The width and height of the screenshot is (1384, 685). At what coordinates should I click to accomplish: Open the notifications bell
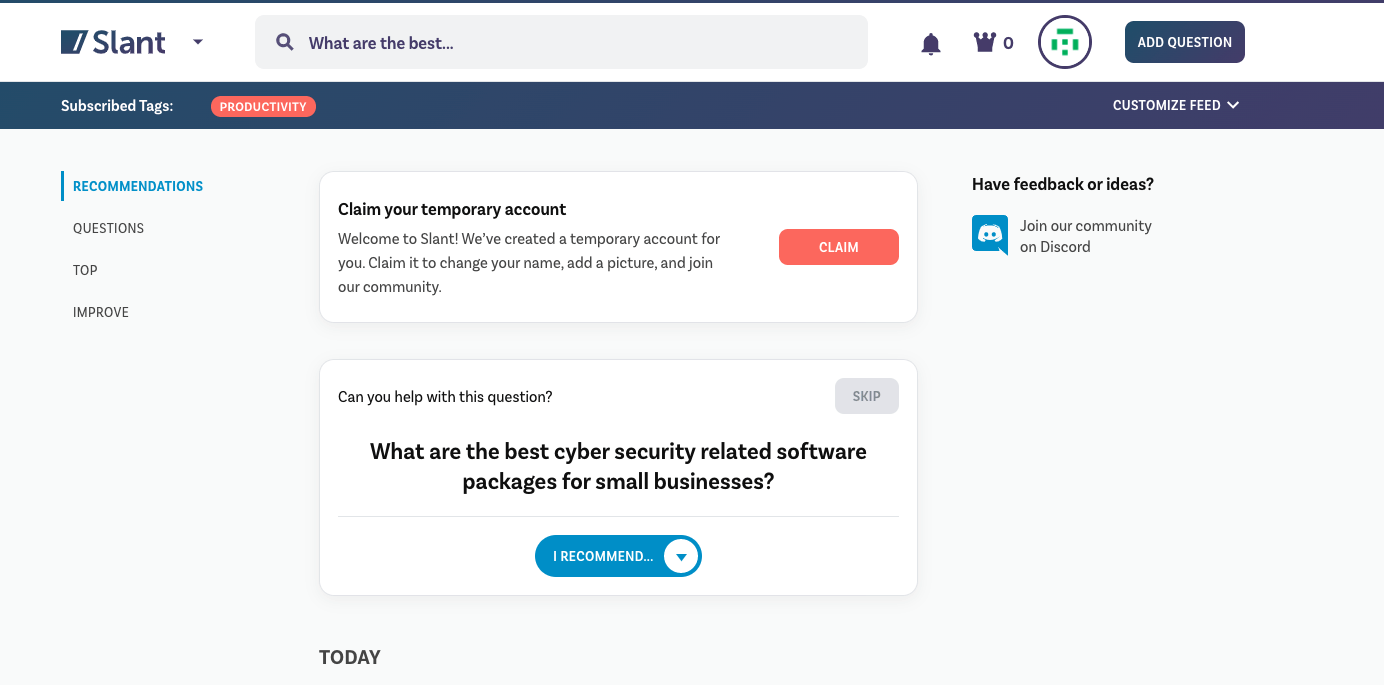pyautogui.click(x=931, y=43)
